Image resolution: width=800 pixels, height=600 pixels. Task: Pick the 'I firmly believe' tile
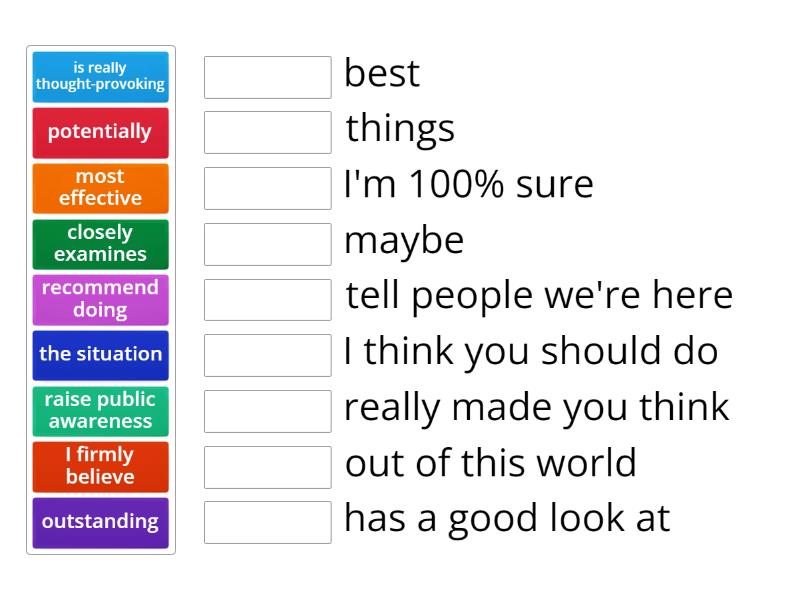(101, 467)
